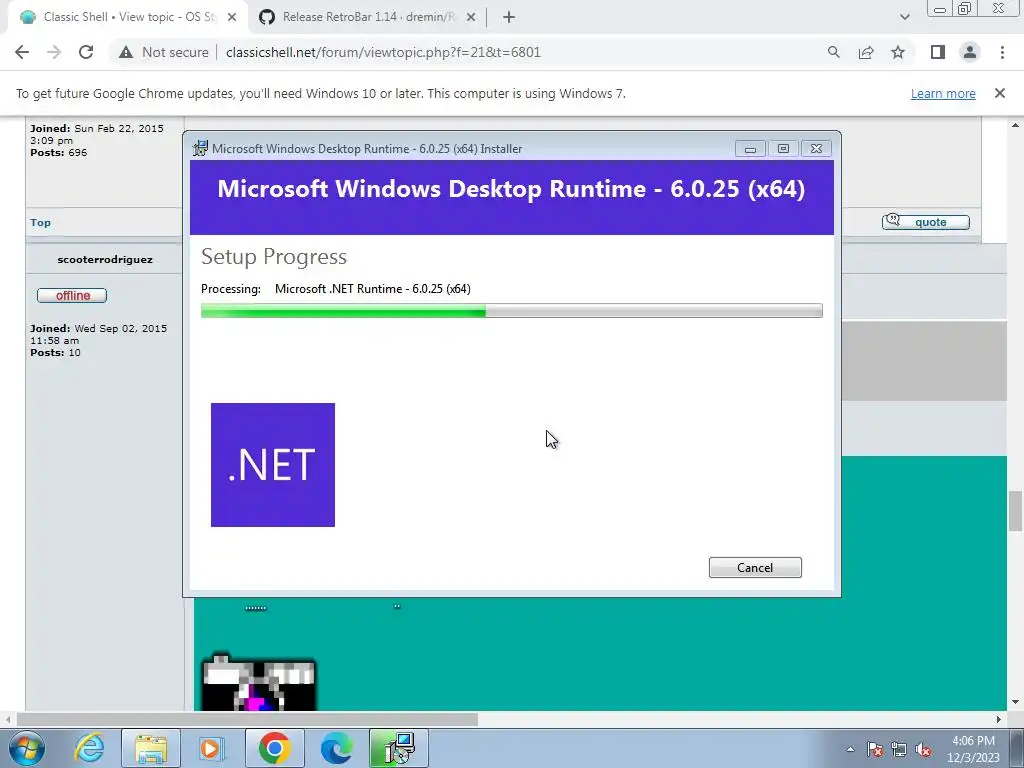Viewport: 1024px width, 768px height.
Task: Open the taskbar clock and date
Action: tap(973, 749)
